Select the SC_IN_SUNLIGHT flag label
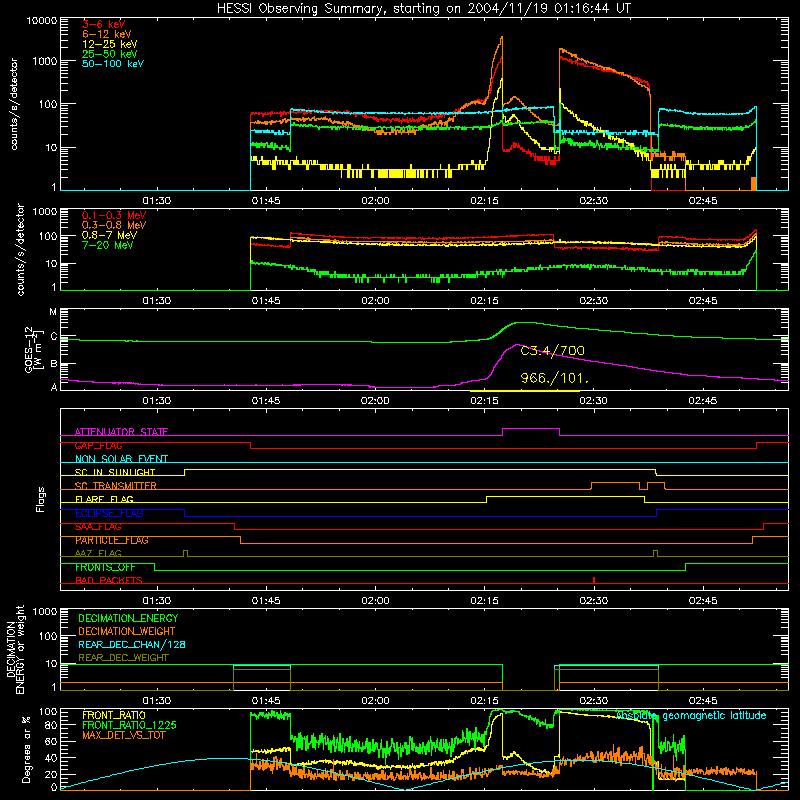This screenshot has height=800, width=800. pyautogui.click(x=115, y=472)
